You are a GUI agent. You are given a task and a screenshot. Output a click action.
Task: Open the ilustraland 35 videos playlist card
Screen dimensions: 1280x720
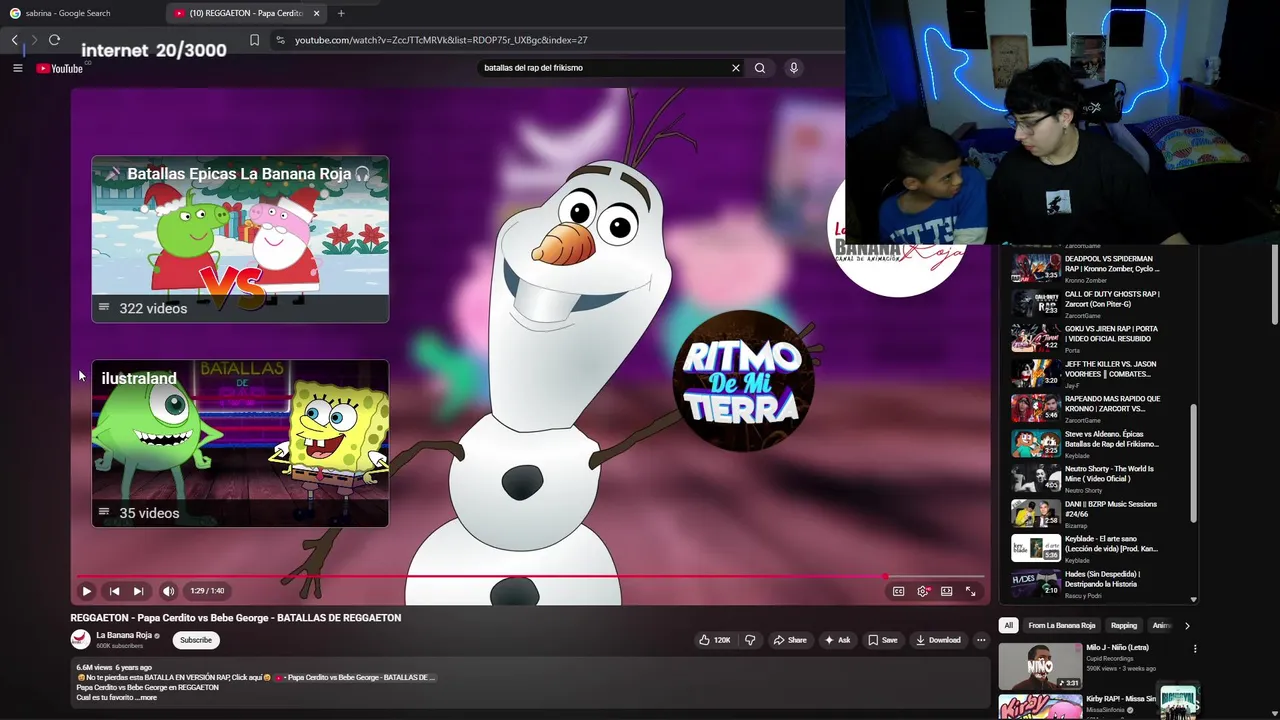pos(240,443)
